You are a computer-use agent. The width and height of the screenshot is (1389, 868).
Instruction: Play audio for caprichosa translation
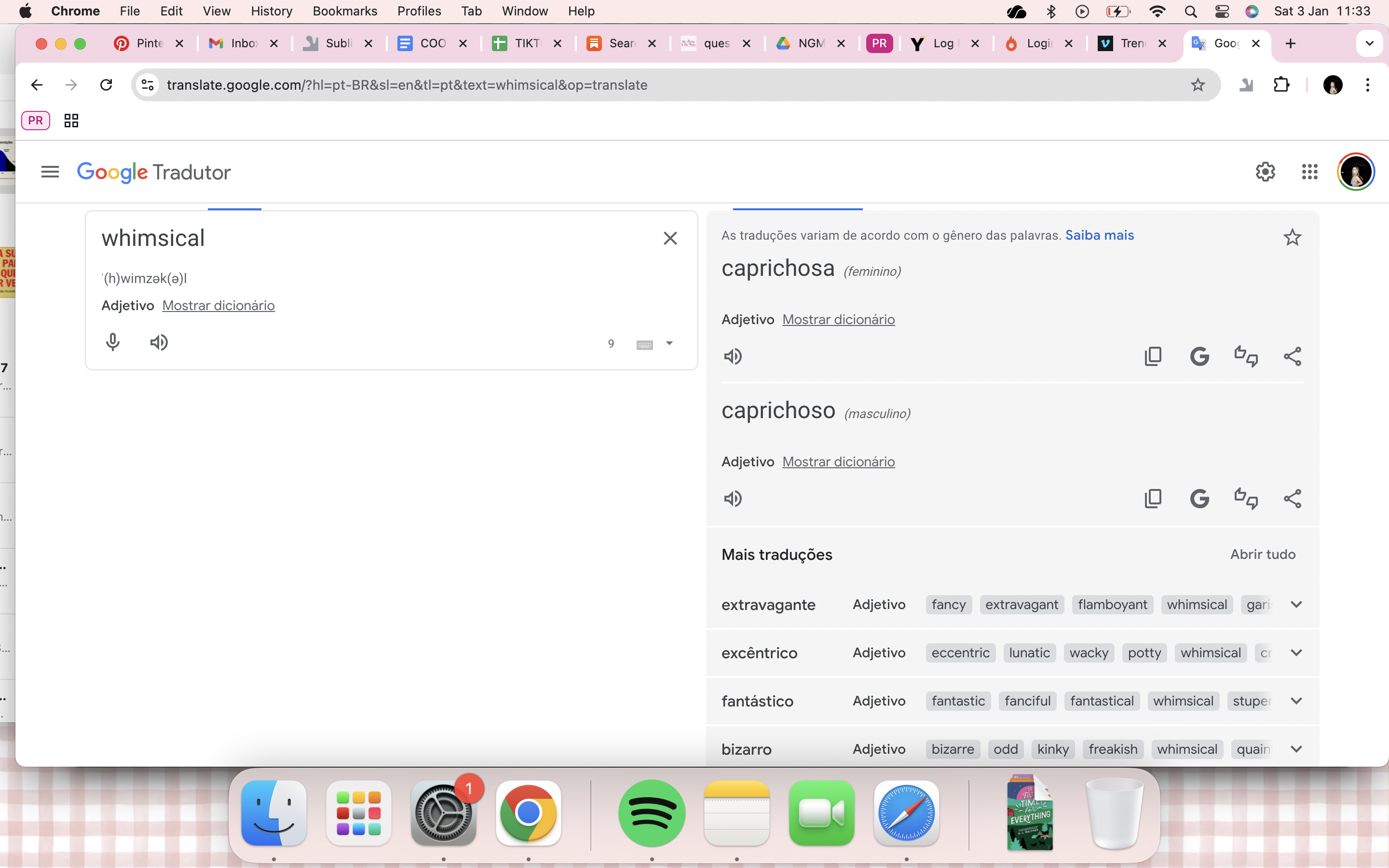point(733,356)
